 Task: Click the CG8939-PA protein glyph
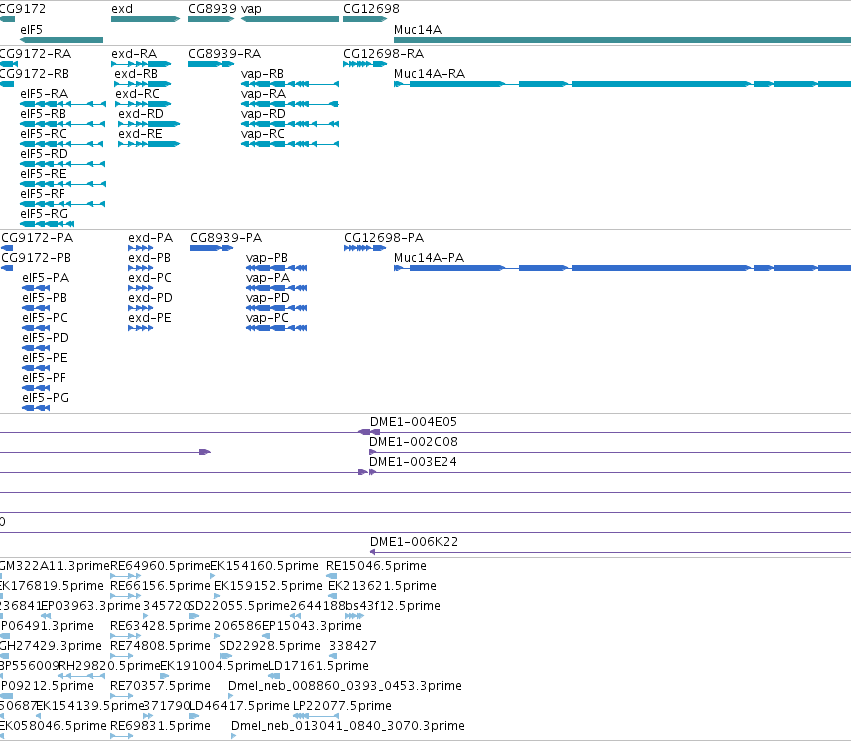(212, 248)
